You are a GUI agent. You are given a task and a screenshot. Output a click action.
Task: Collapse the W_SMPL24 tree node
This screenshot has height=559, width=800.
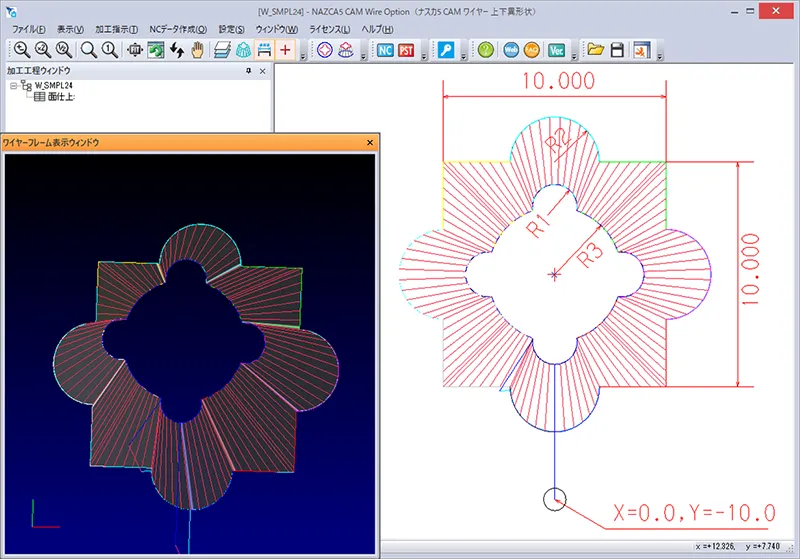click(13, 86)
